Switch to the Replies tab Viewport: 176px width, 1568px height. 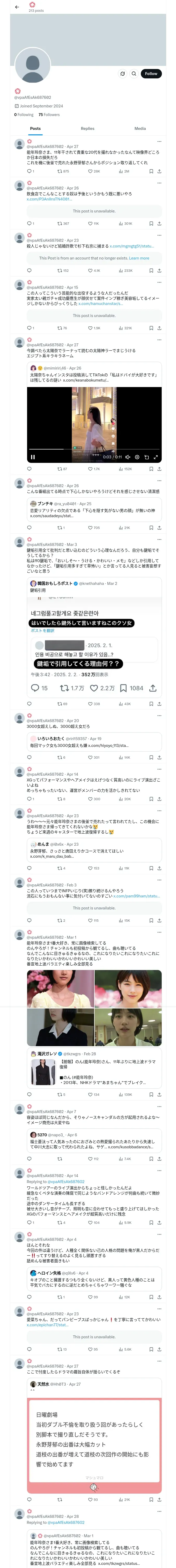click(87, 128)
